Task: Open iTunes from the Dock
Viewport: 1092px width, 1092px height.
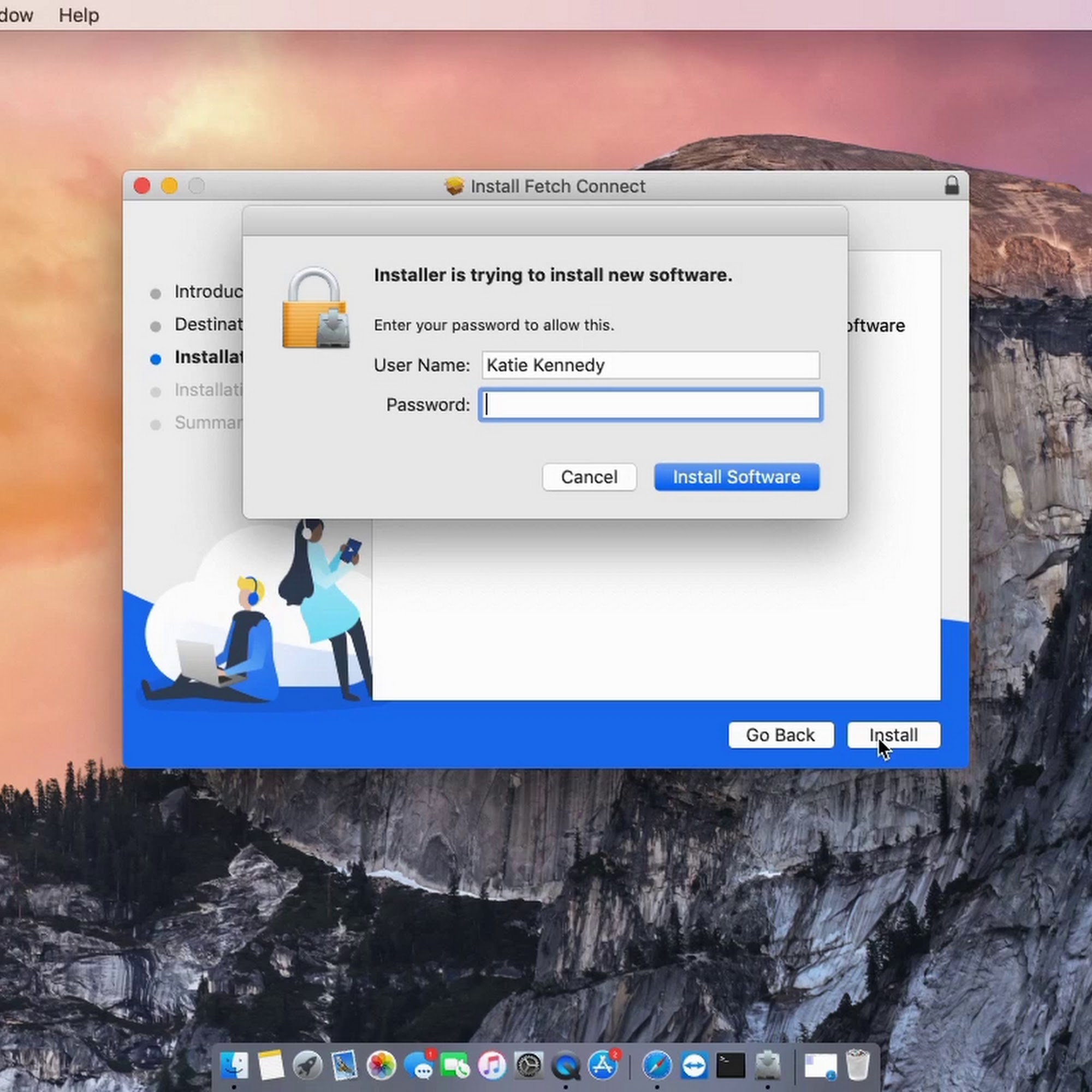Action: (x=492, y=1066)
